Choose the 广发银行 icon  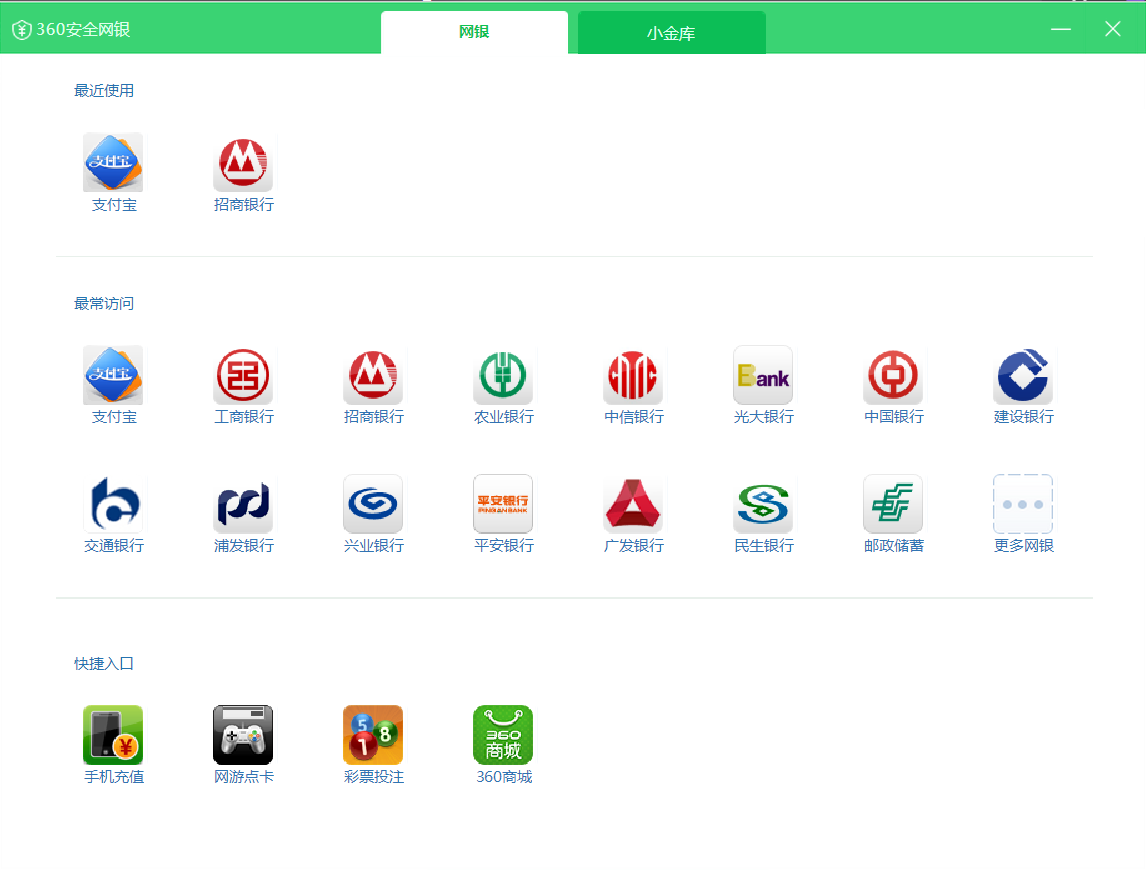click(634, 504)
